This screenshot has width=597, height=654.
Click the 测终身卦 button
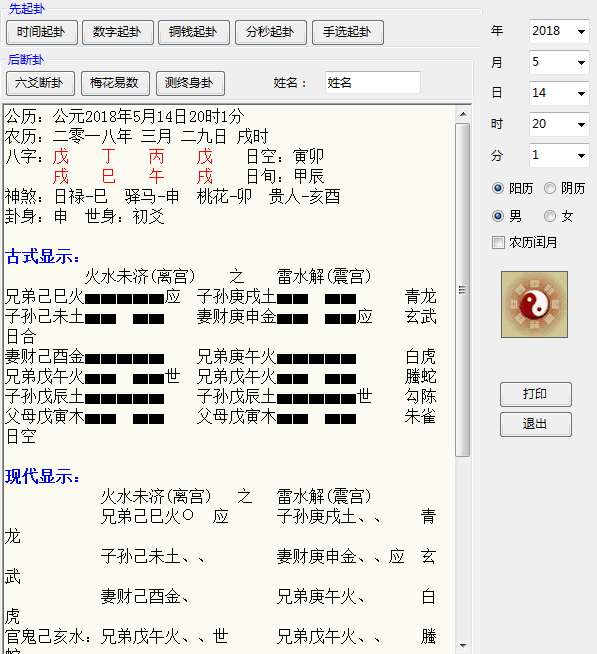click(x=190, y=83)
